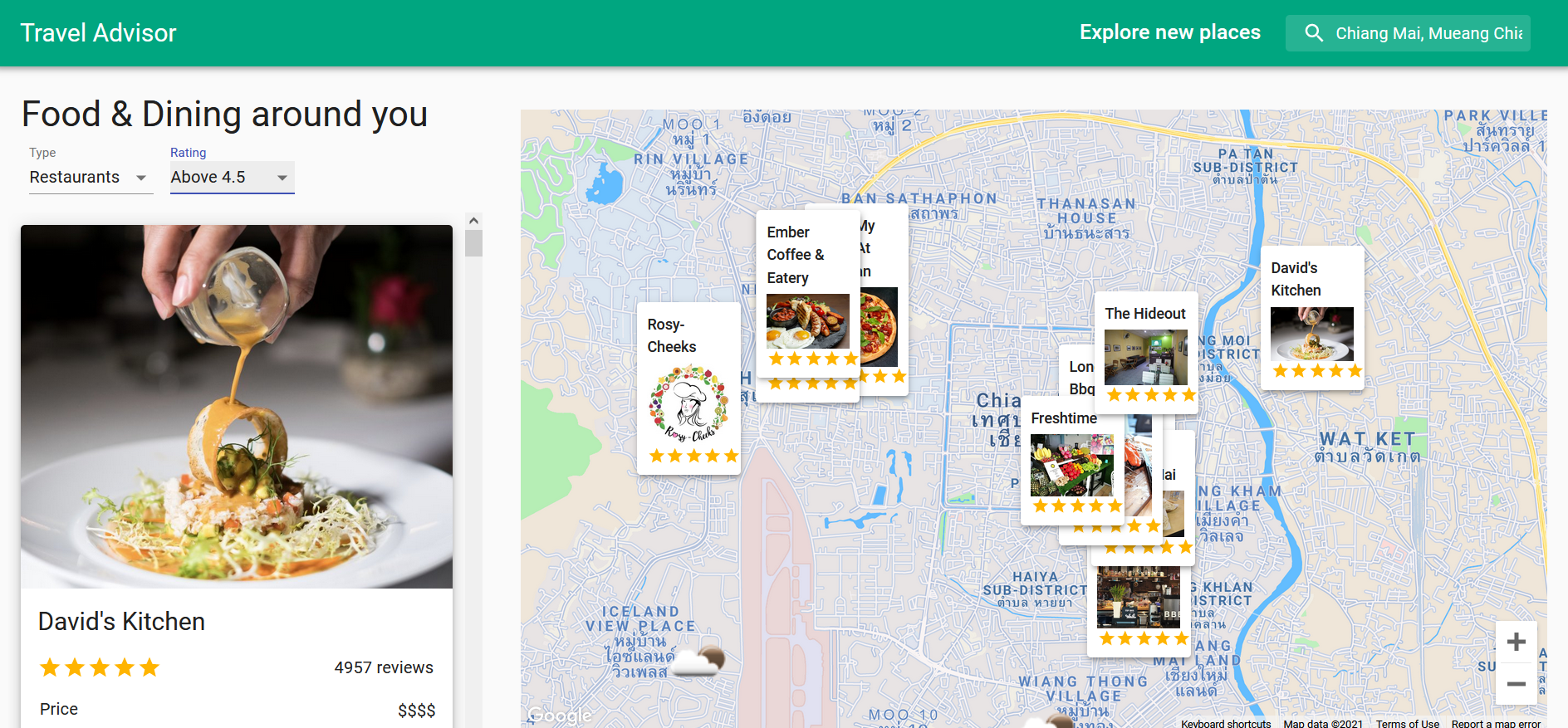
Task: Click the scrollbar up arrow
Action: click(x=473, y=221)
